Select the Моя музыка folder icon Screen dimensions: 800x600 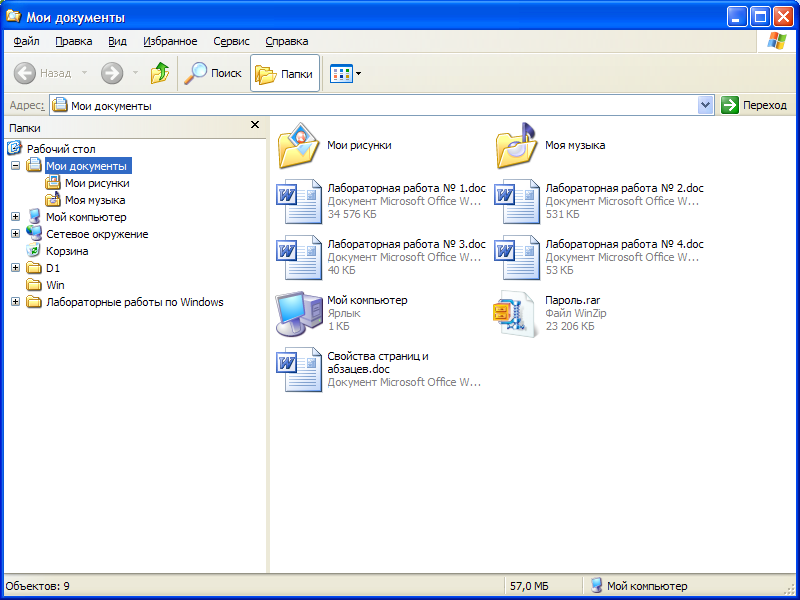(x=516, y=145)
